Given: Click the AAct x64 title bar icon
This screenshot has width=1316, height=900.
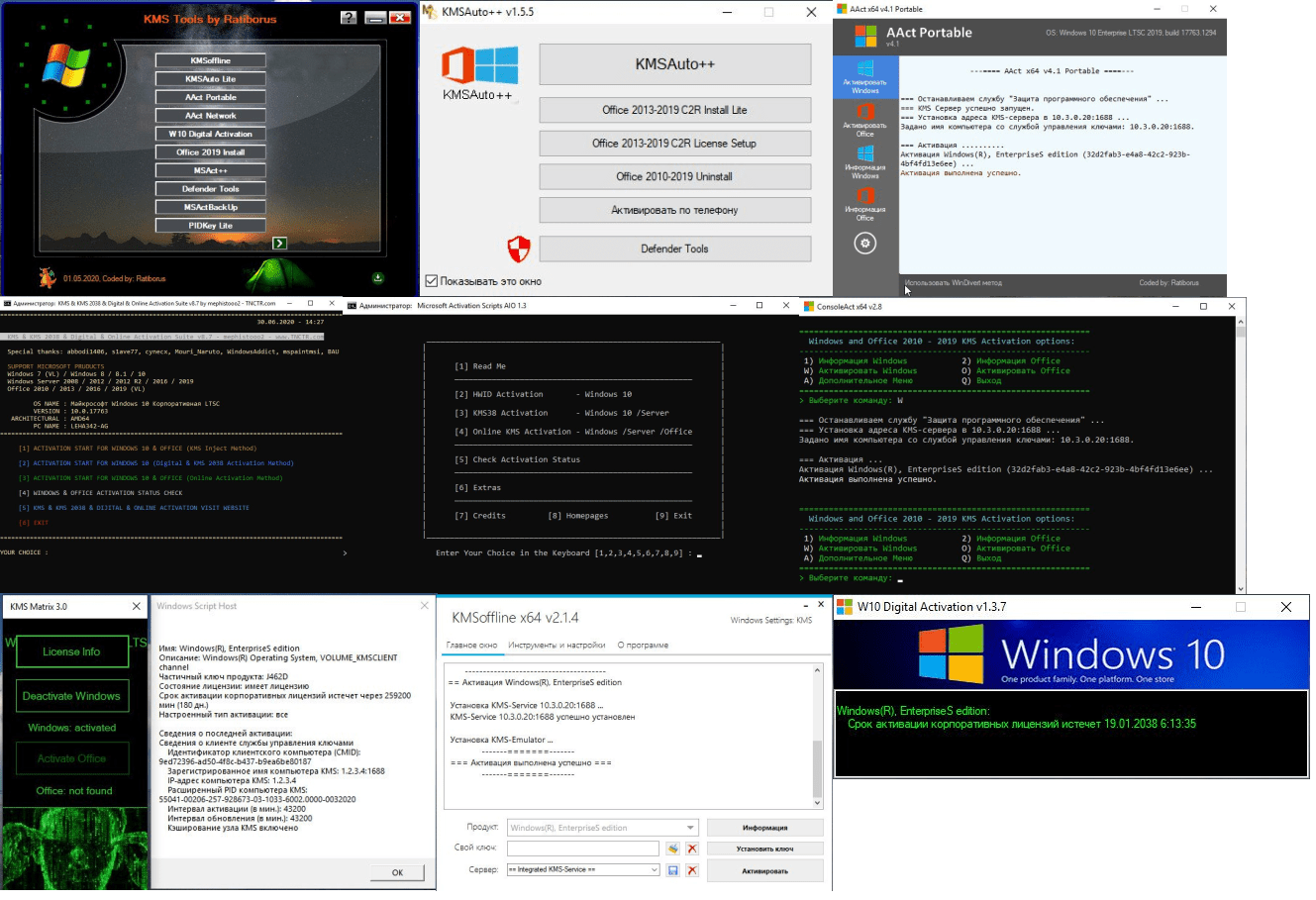Looking at the screenshot, I should click(842, 9).
